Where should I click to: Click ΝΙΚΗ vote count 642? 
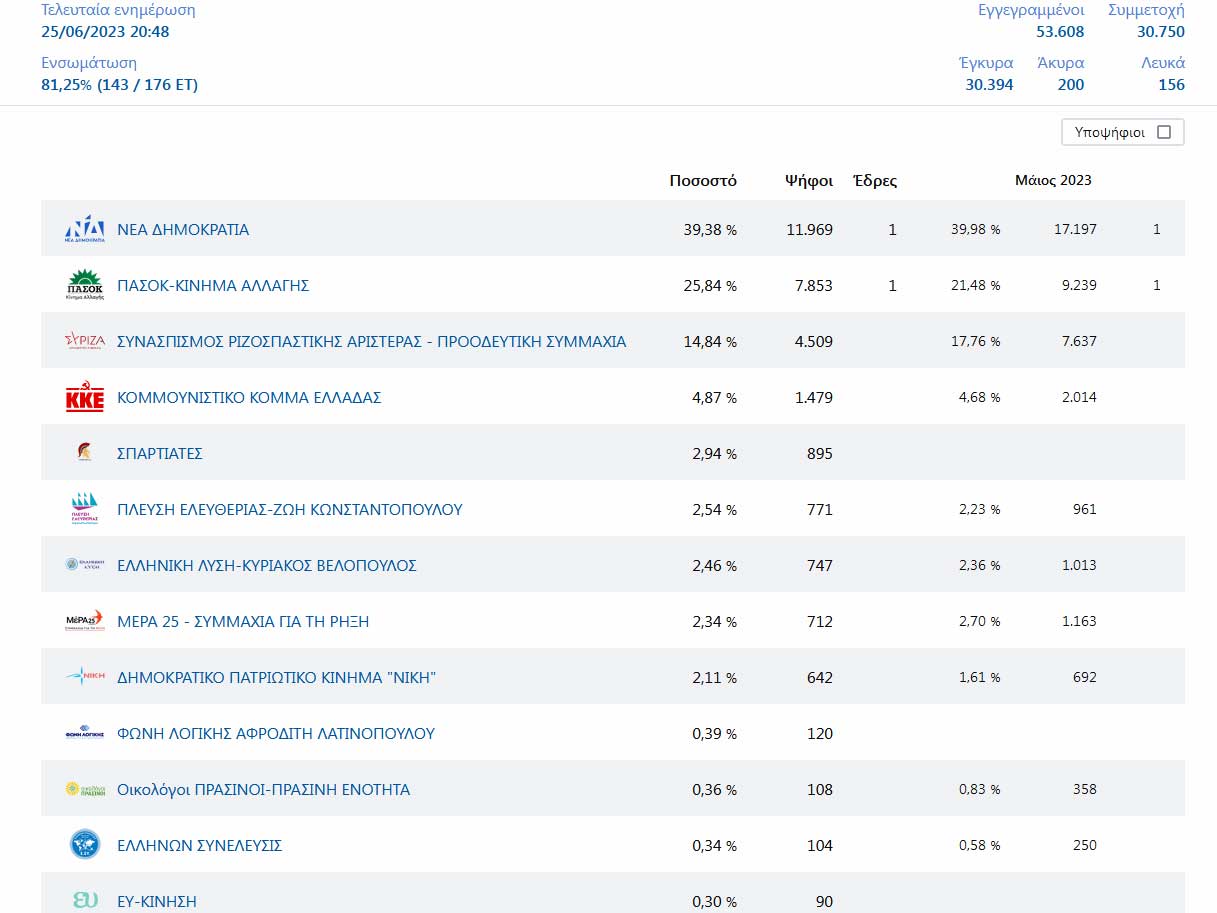pyautogui.click(x=820, y=677)
